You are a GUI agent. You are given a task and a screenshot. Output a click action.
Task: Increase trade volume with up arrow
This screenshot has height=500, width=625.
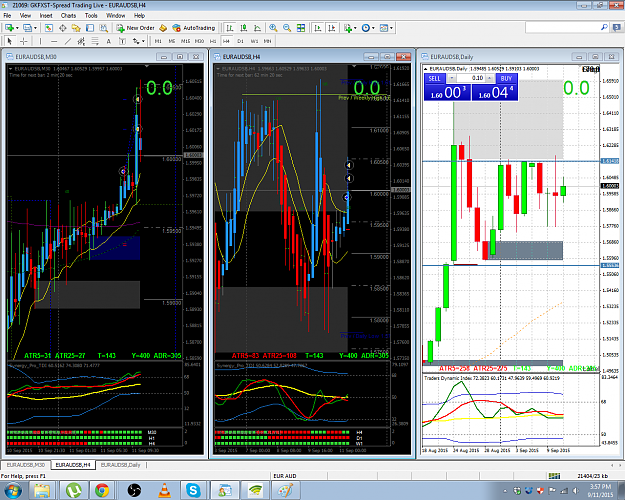coord(490,78)
